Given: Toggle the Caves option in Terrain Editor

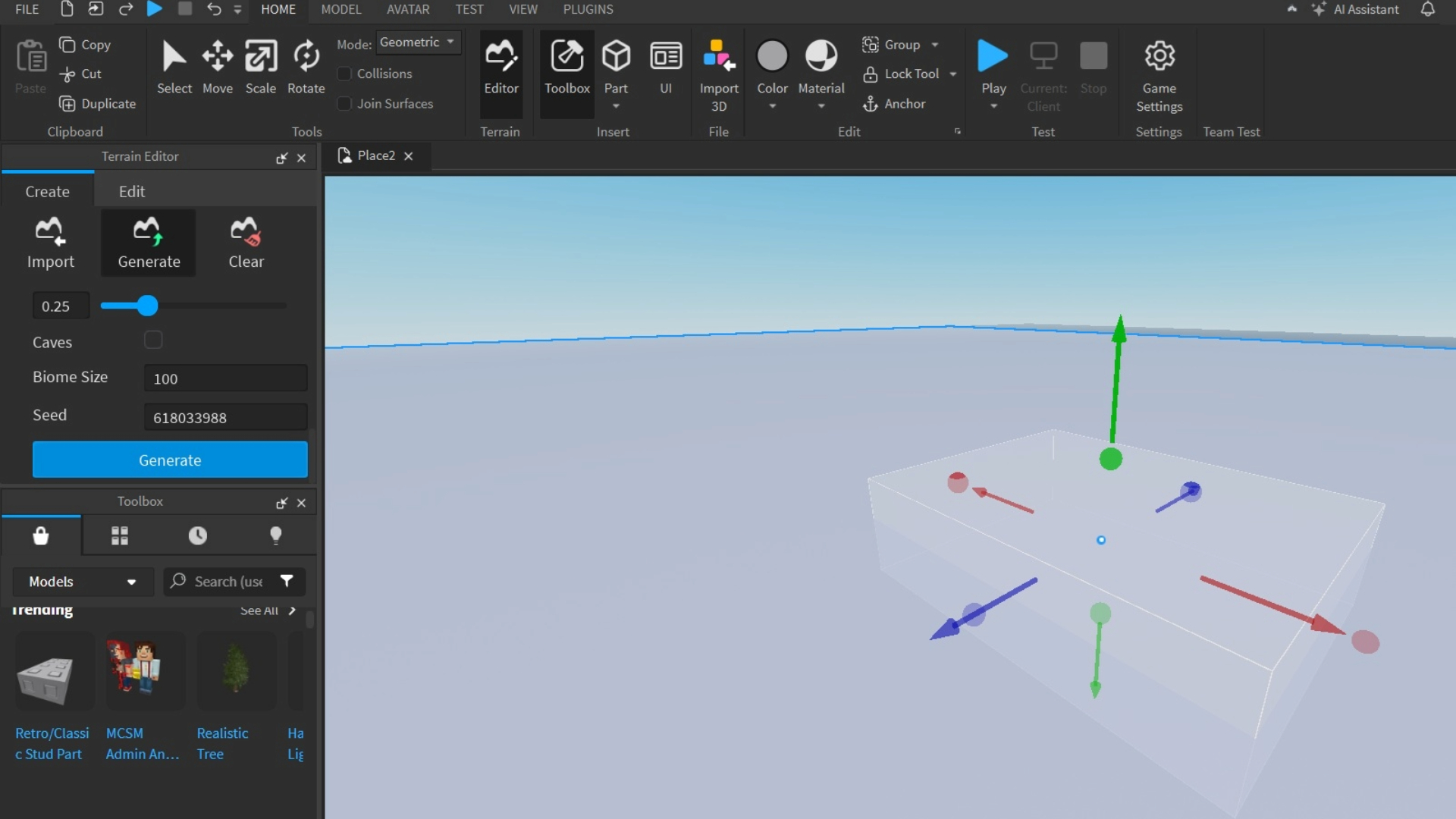Looking at the screenshot, I should (x=153, y=340).
